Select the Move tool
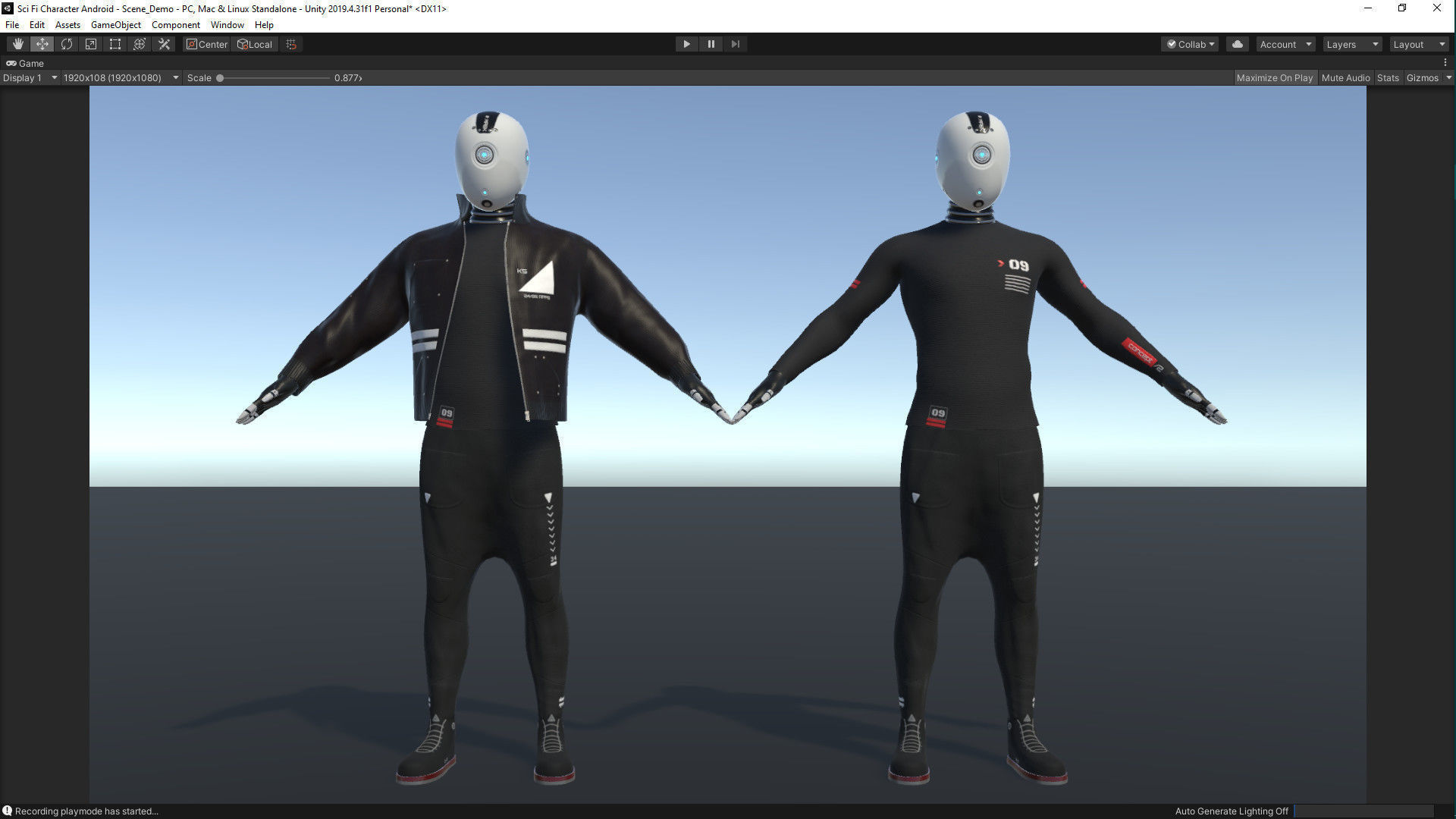 pos(42,44)
